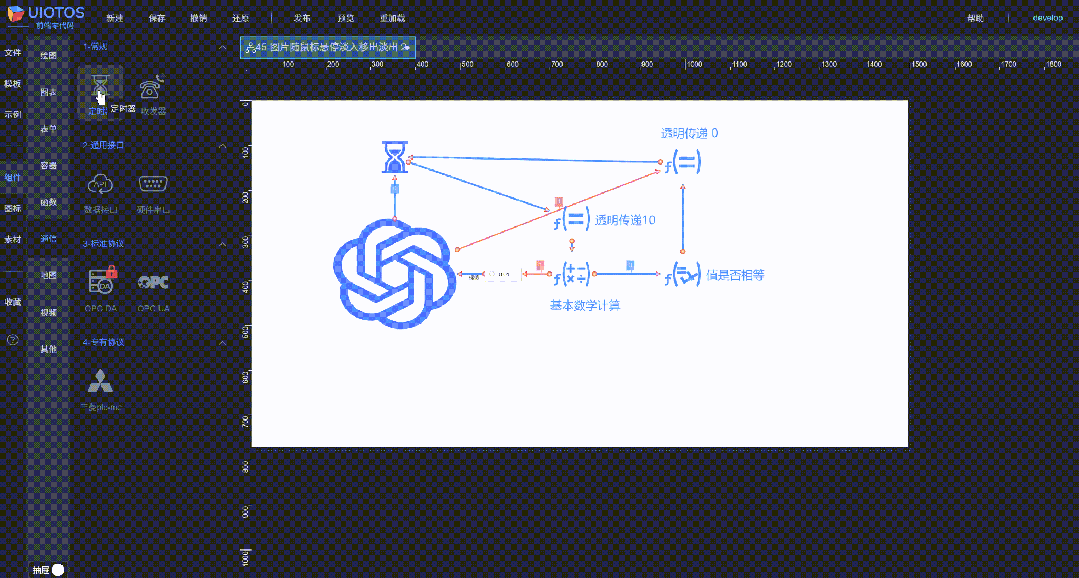The image size is (1079, 578).
Task: Open the 通信 component category
Action: 48,239
